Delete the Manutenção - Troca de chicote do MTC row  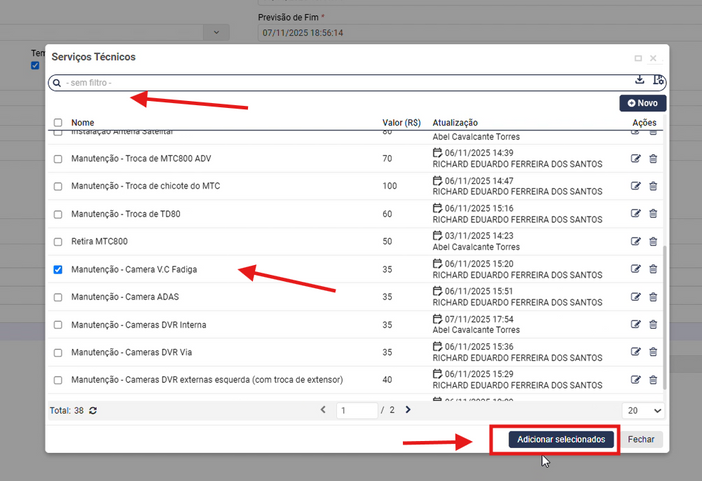click(x=653, y=186)
